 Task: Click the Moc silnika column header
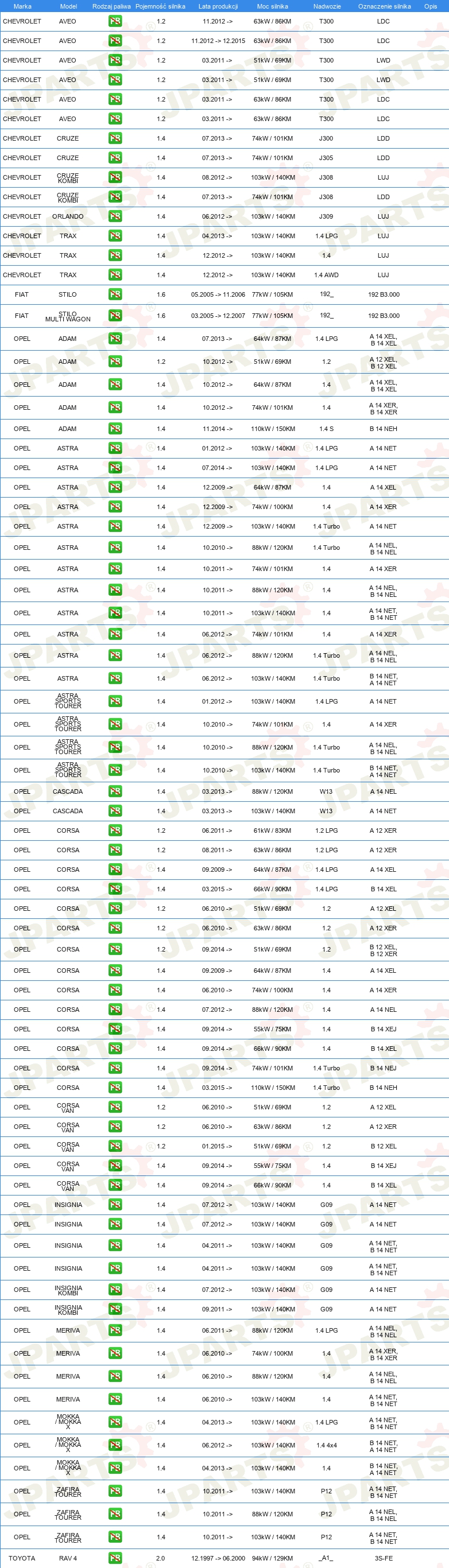click(272, 6)
